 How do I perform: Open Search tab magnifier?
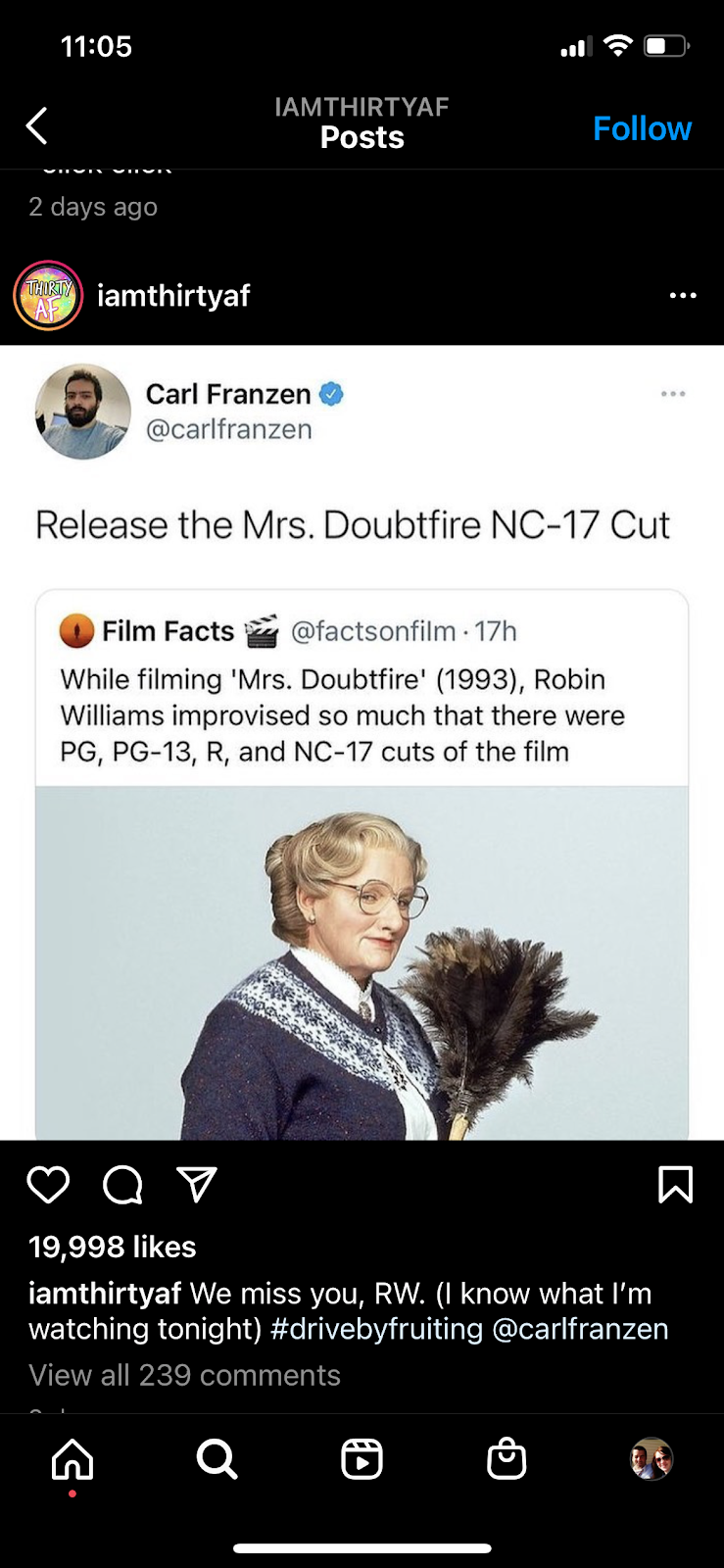click(x=217, y=1459)
